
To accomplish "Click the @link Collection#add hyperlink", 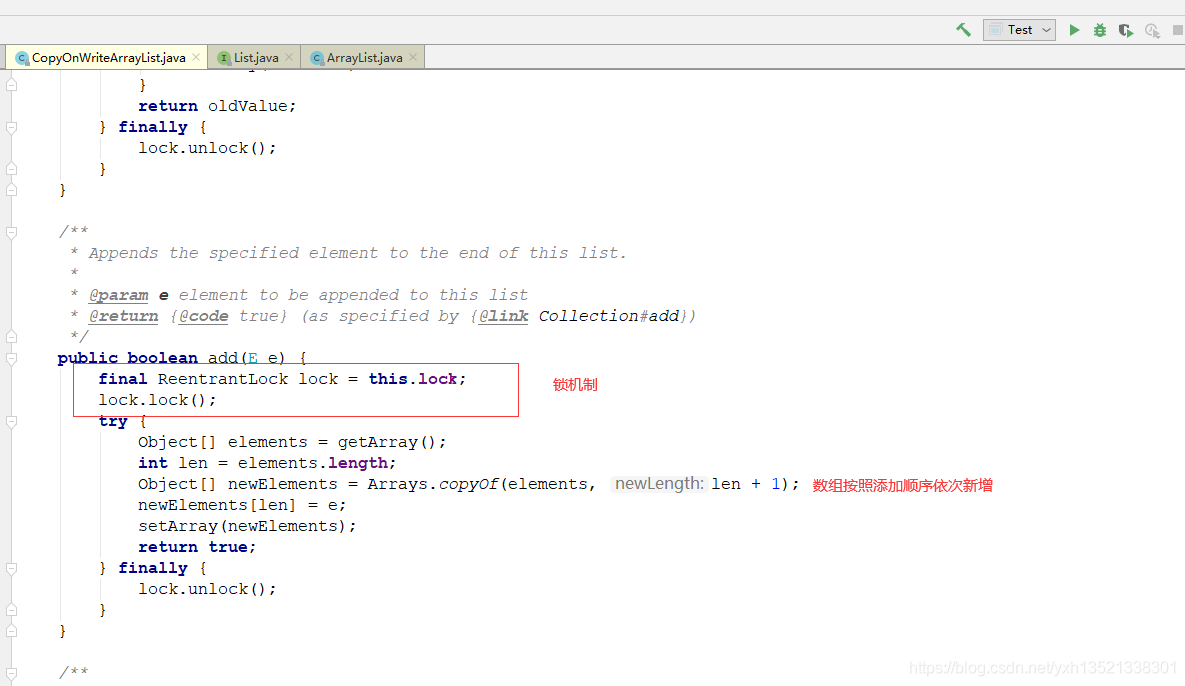I will click(x=504, y=315).
